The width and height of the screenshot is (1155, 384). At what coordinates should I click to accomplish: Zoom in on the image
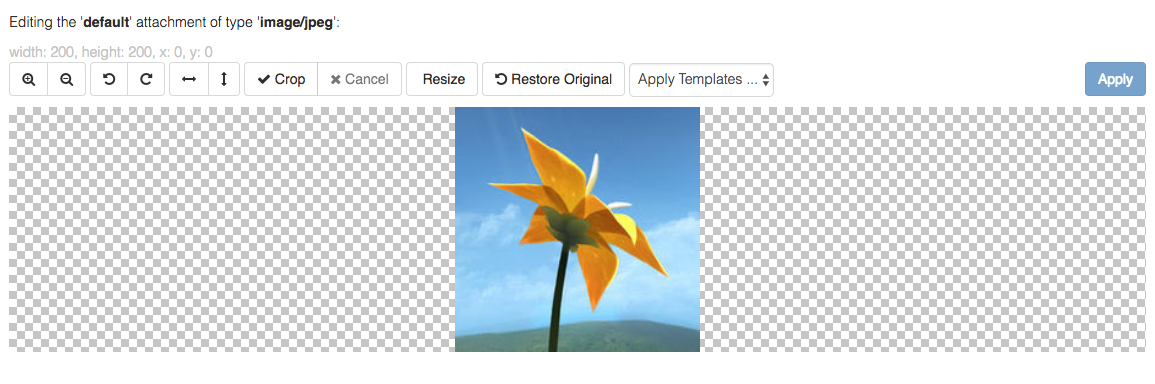29,80
